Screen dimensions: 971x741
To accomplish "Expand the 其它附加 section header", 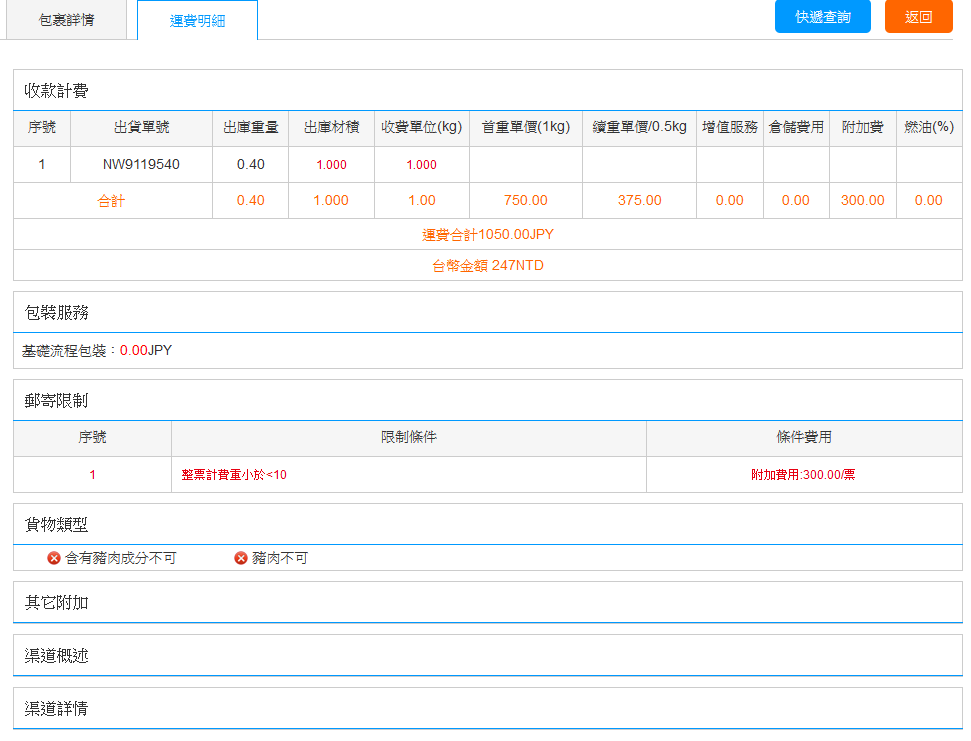I will point(56,602).
